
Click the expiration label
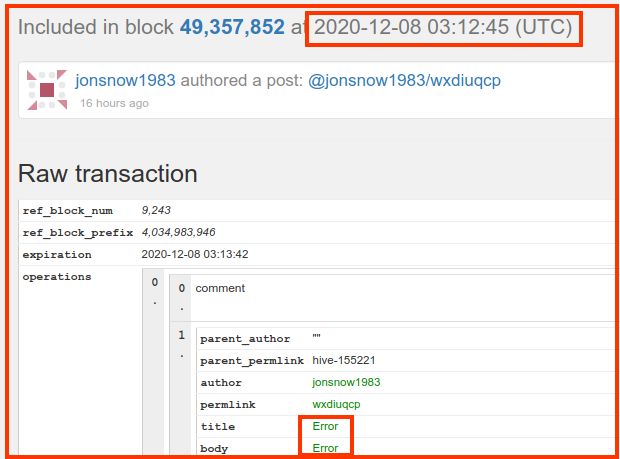[57, 255]
